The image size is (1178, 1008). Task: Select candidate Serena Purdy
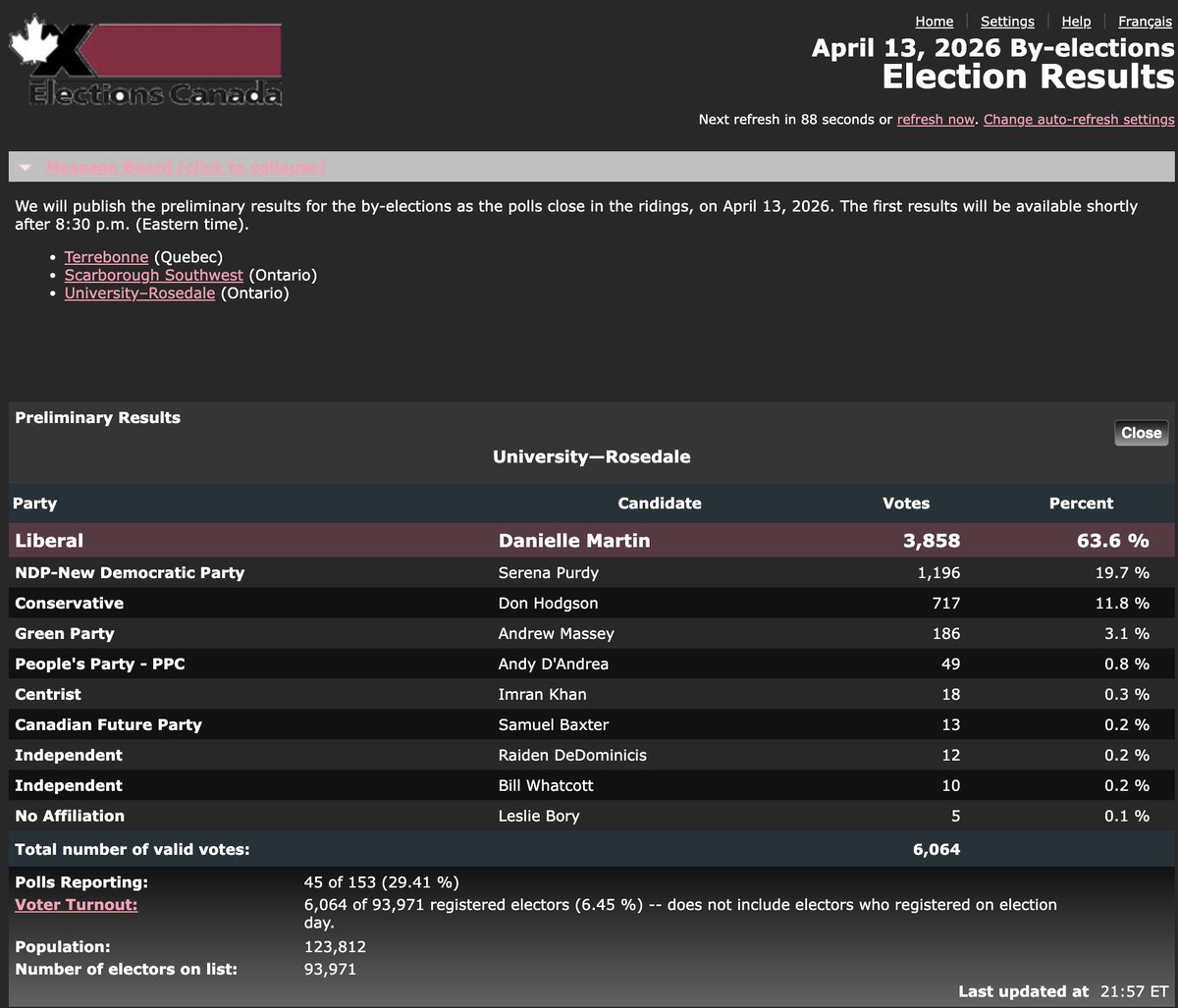[x=549, y=573]
